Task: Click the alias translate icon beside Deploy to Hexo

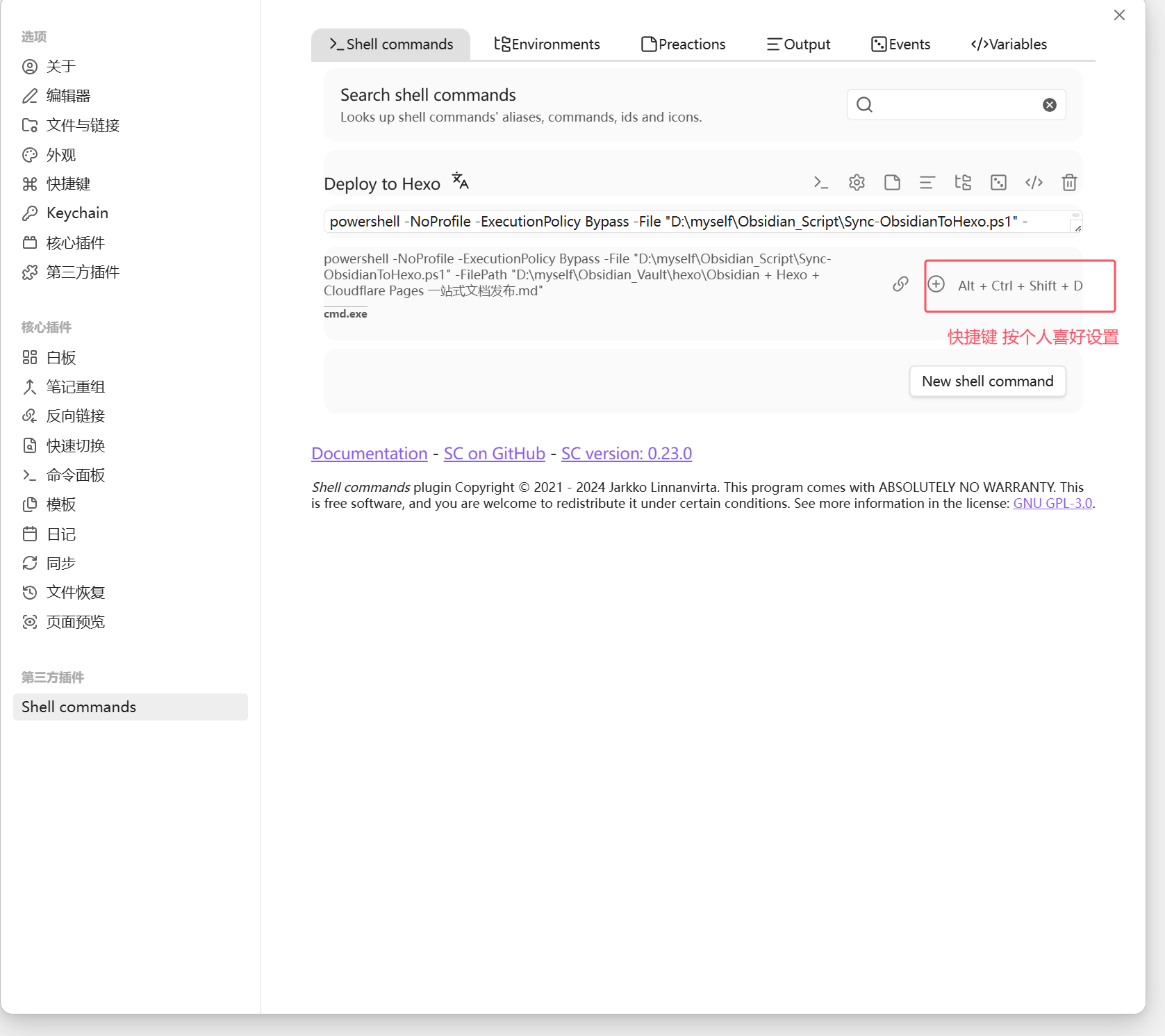Action: click(460, 181)
